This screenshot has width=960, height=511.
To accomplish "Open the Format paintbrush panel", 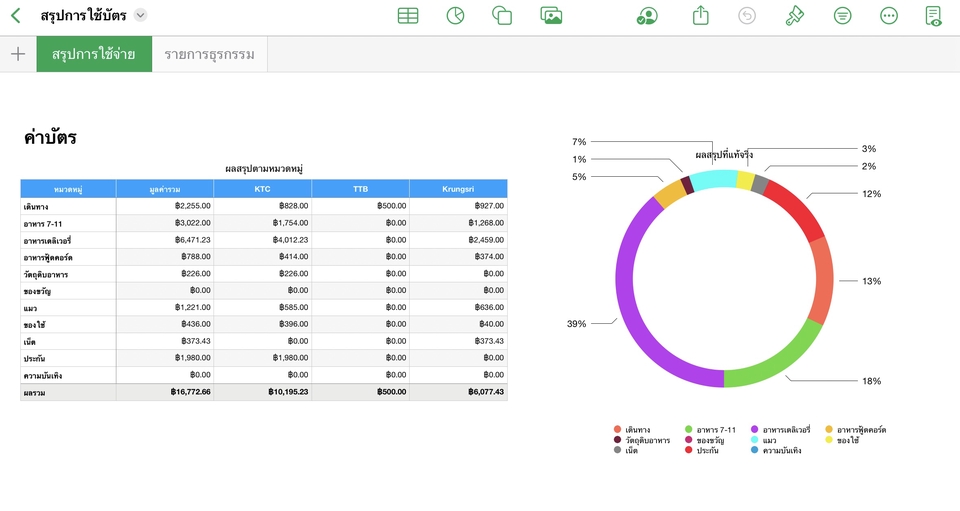I will pyautogui.click(x=795, y=16).
